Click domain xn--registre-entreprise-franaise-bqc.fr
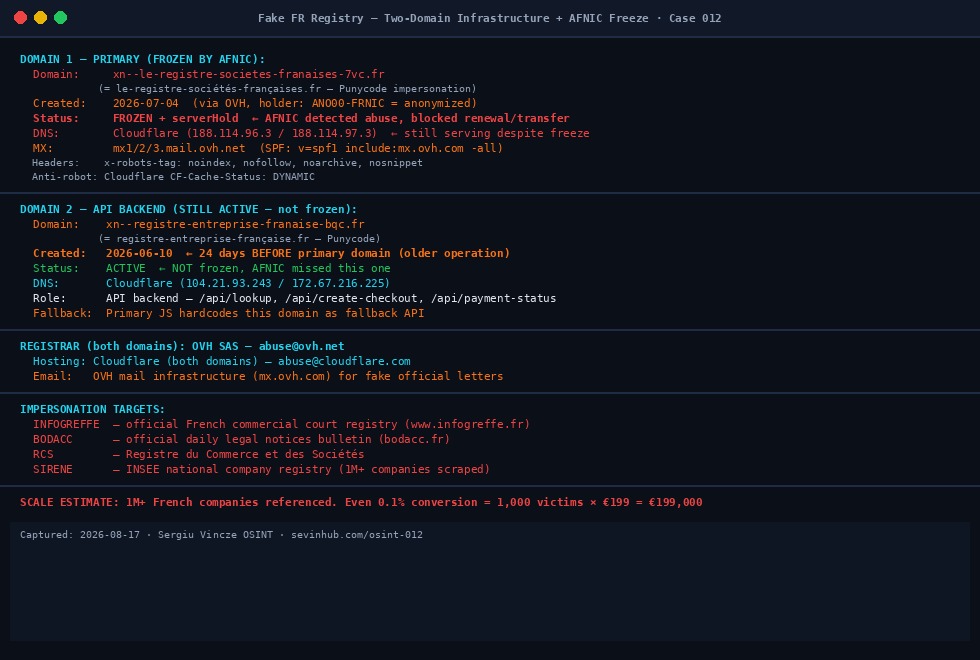Viewport: 980px width, 660px height. (x=235, y=224)
